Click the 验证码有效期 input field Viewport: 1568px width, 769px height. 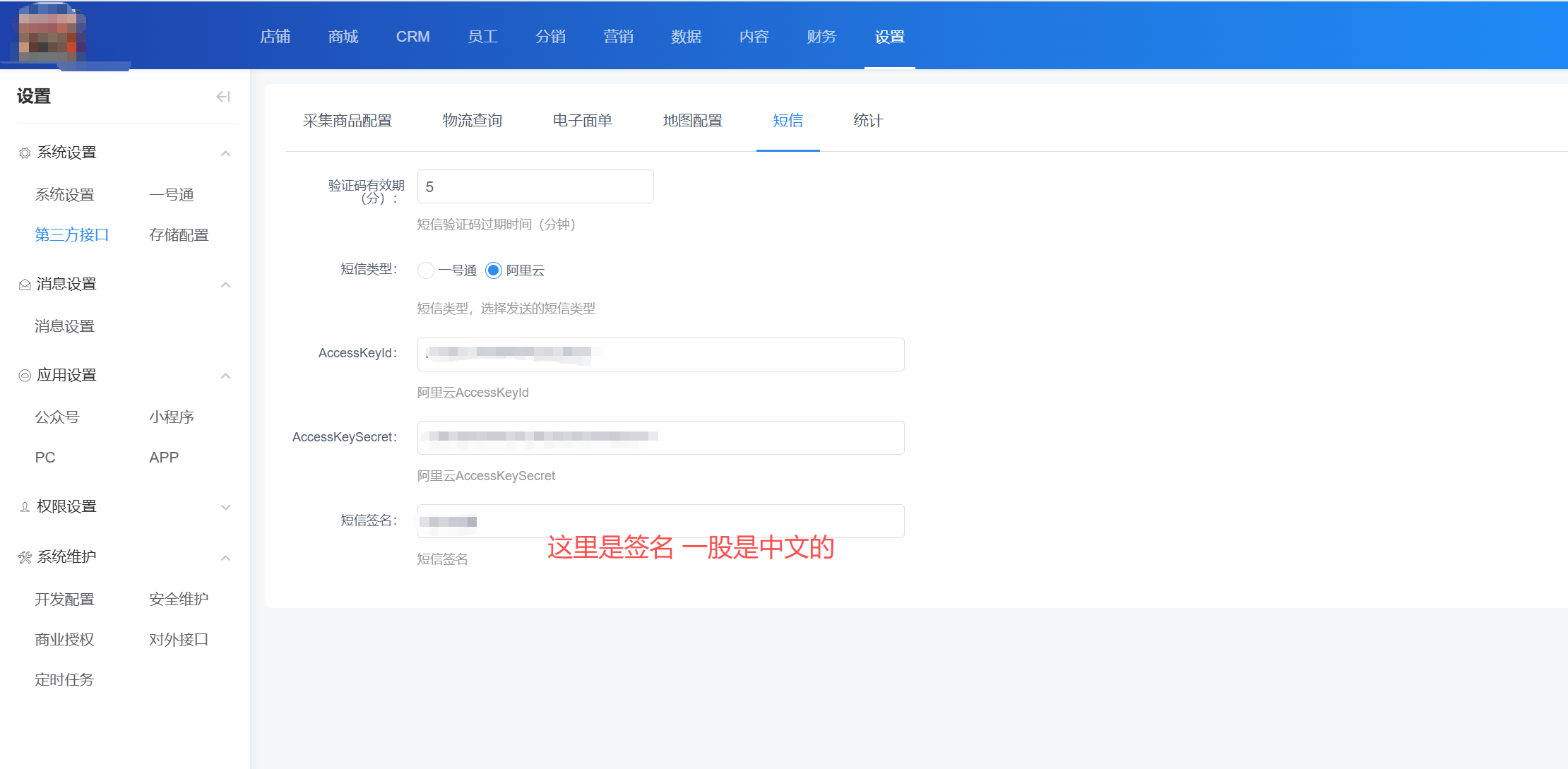point(535,187)
